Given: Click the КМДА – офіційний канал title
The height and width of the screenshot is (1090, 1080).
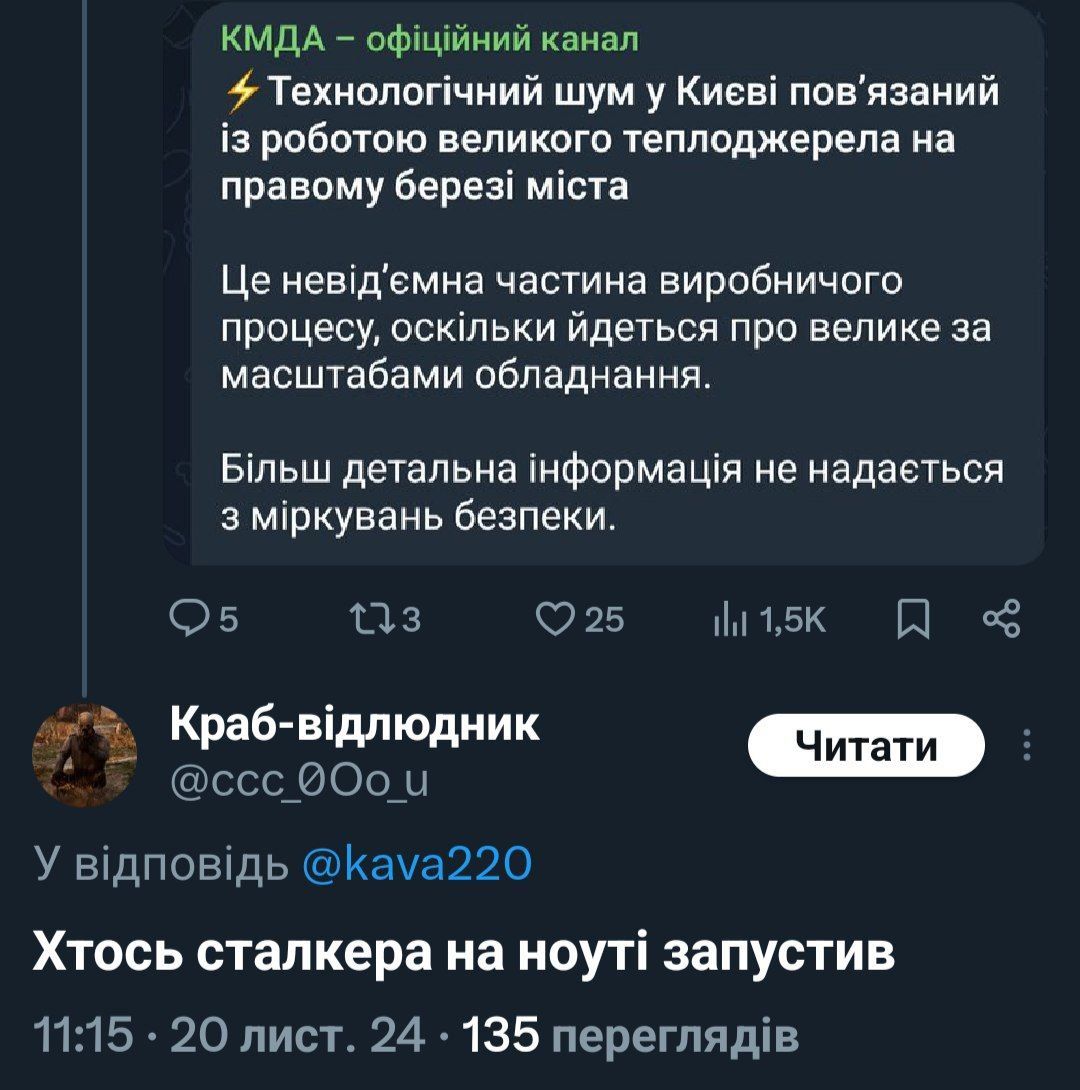Looking at the screenshot, I should pyautogui.click(x=429, y=41).
